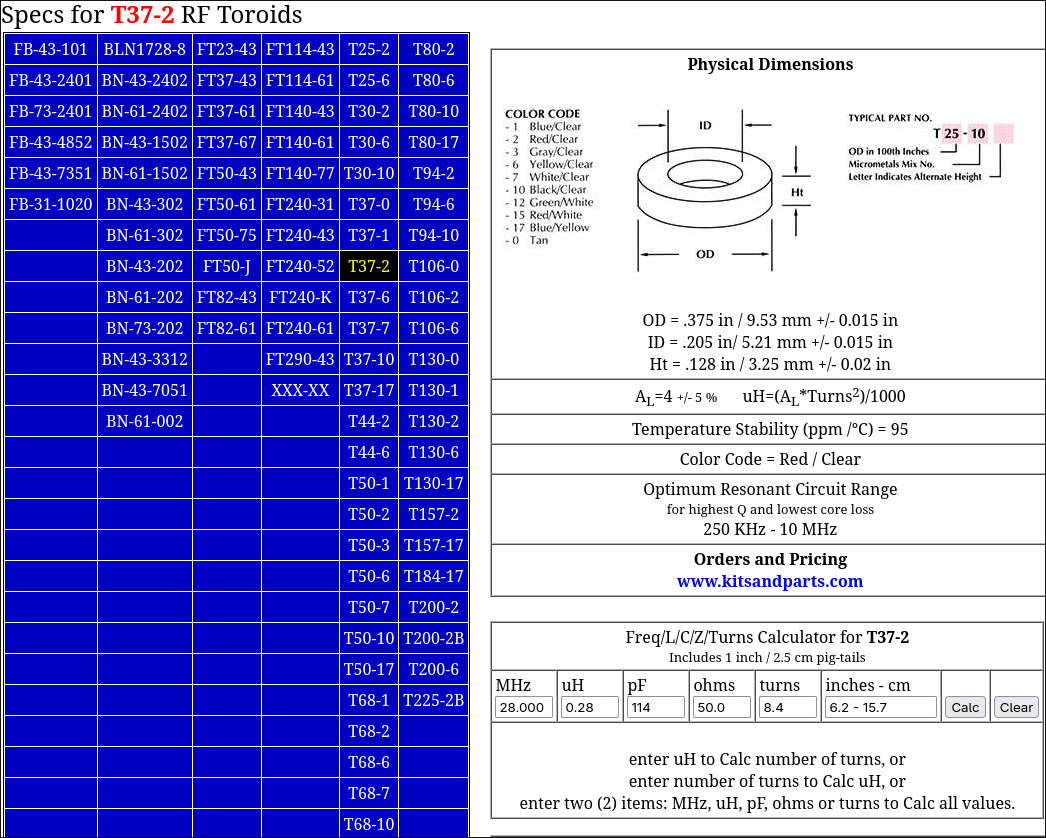Select the FB-43-101 toroid link
Screen dimensions: 1046x838
[x=51, y=49]
